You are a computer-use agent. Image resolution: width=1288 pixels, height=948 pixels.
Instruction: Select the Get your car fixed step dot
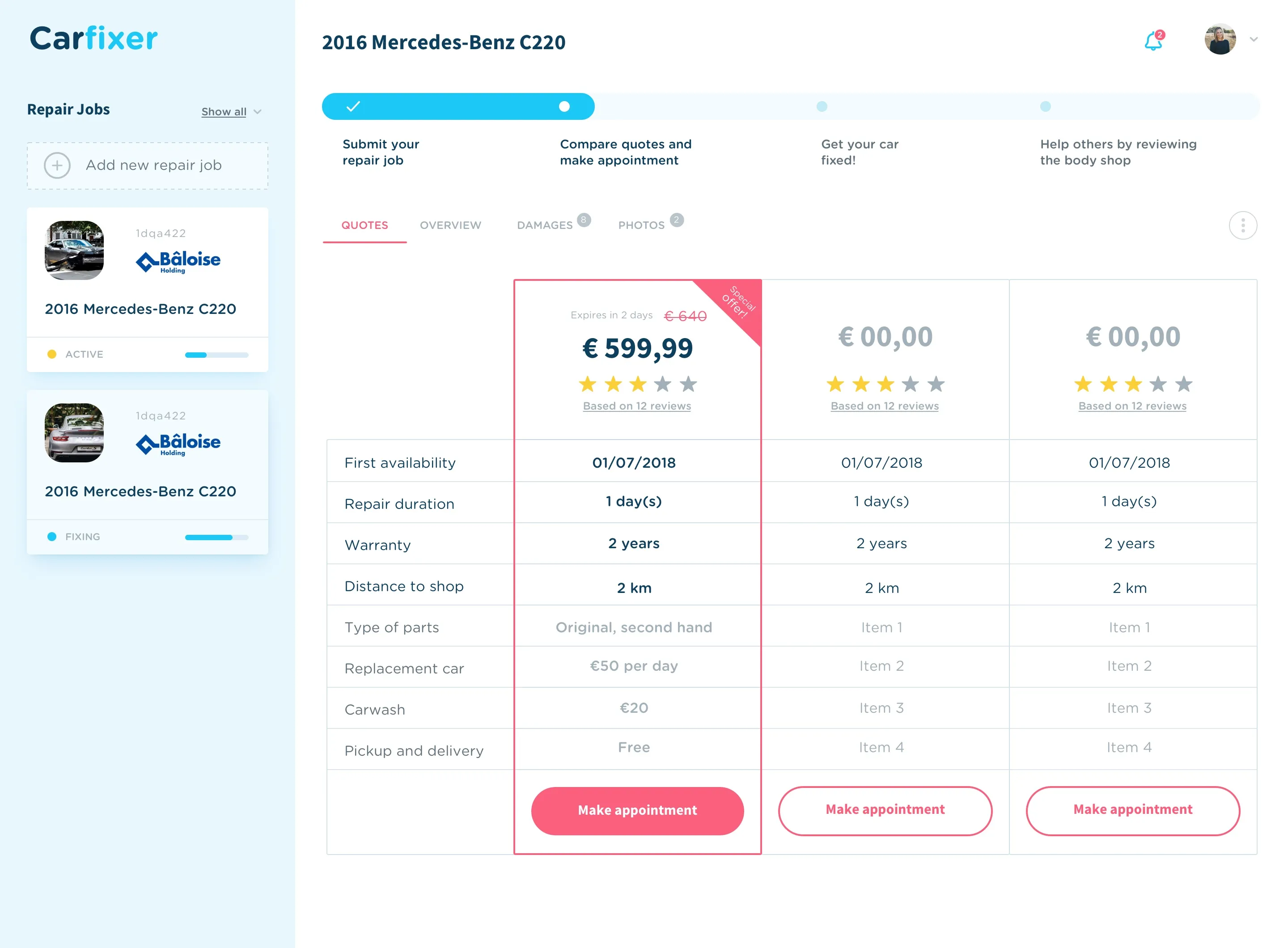pyautogui.click(x=822, y=106)
